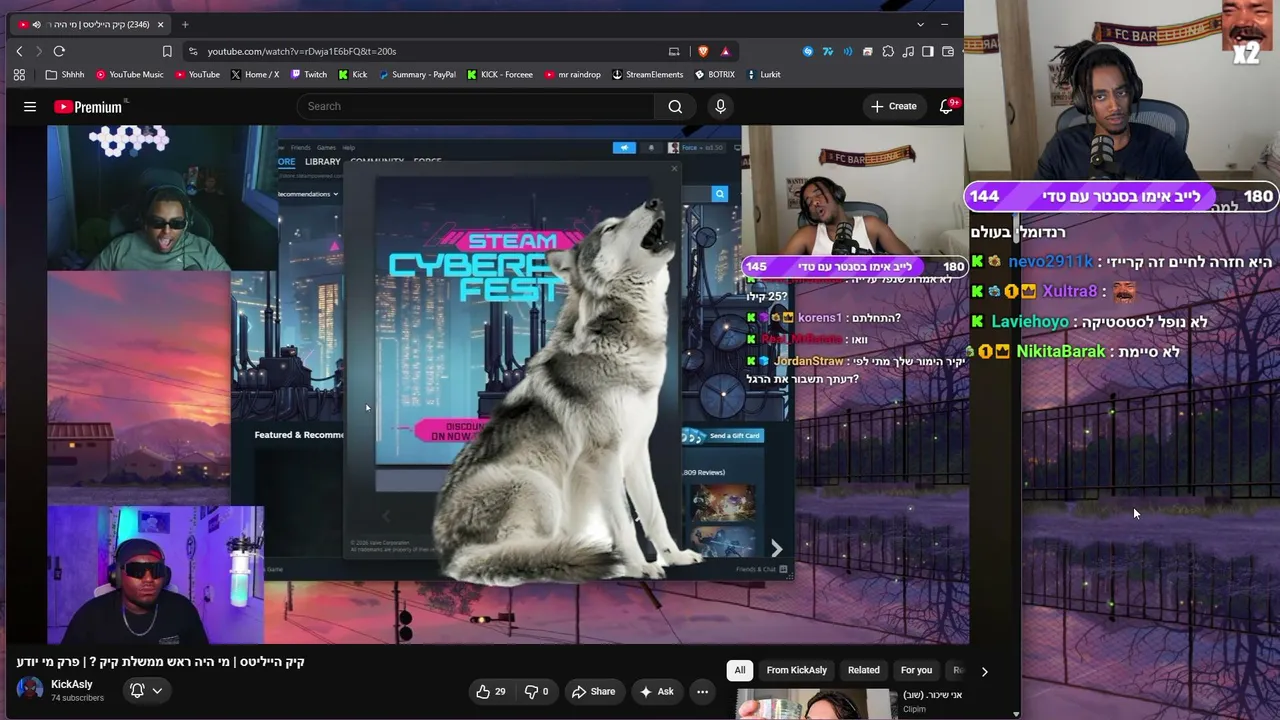The height and width of the screenshot is (720, 1280).
Task: Start voice search with the microphone
Action: 720,106
